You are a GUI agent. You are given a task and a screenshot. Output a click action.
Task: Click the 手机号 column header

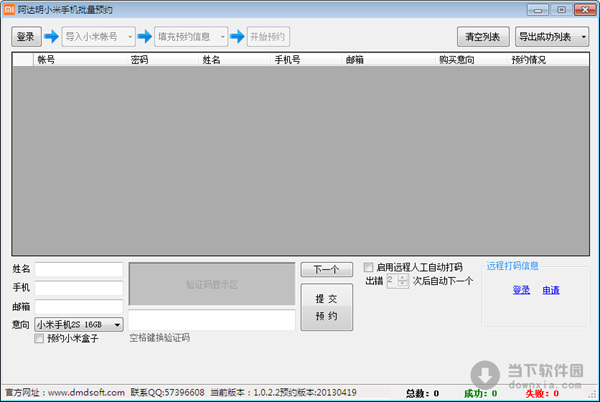pyautogui.click(x=306, y=60)
